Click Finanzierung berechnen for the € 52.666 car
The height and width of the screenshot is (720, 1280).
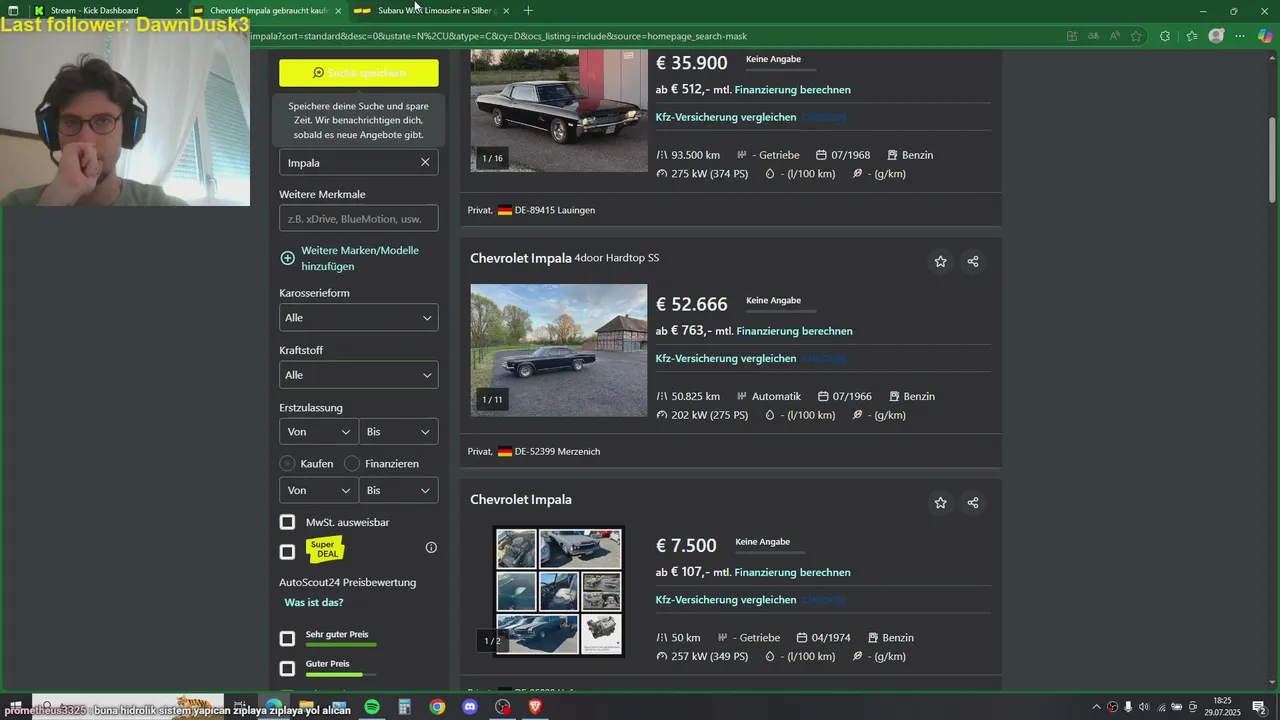coord(793,331)
